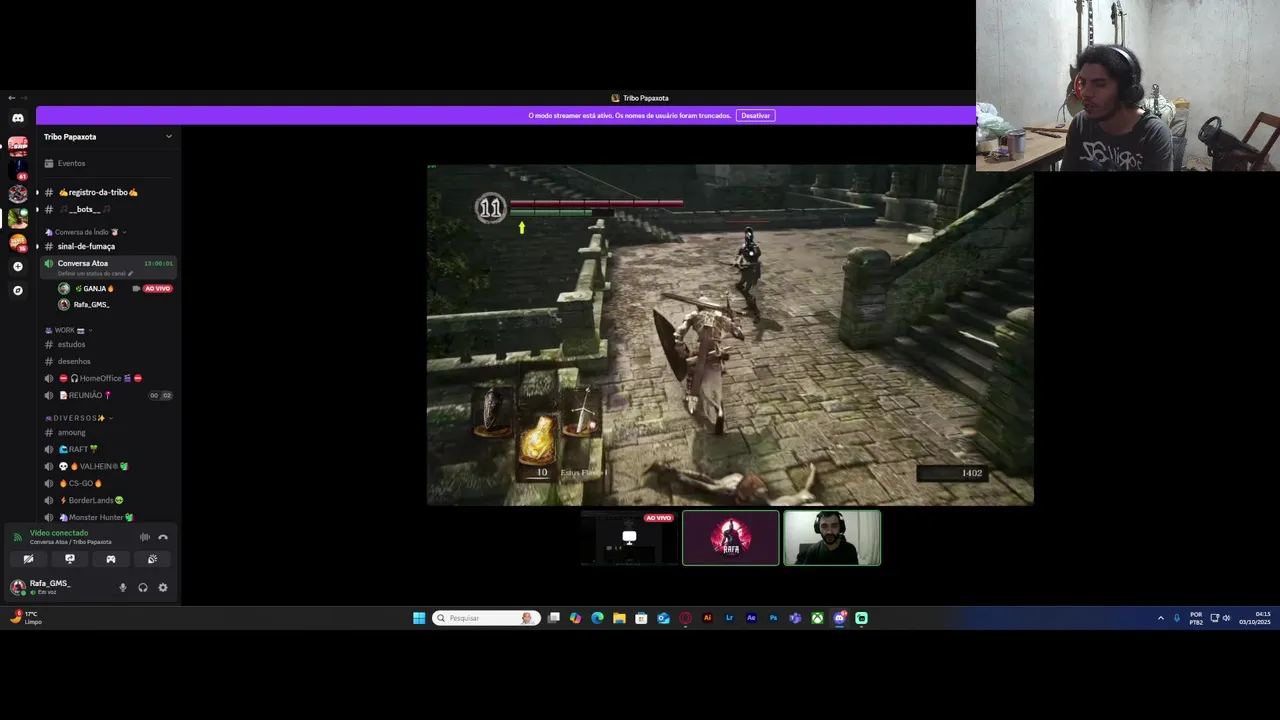Click Definir um status do canal

95,273
